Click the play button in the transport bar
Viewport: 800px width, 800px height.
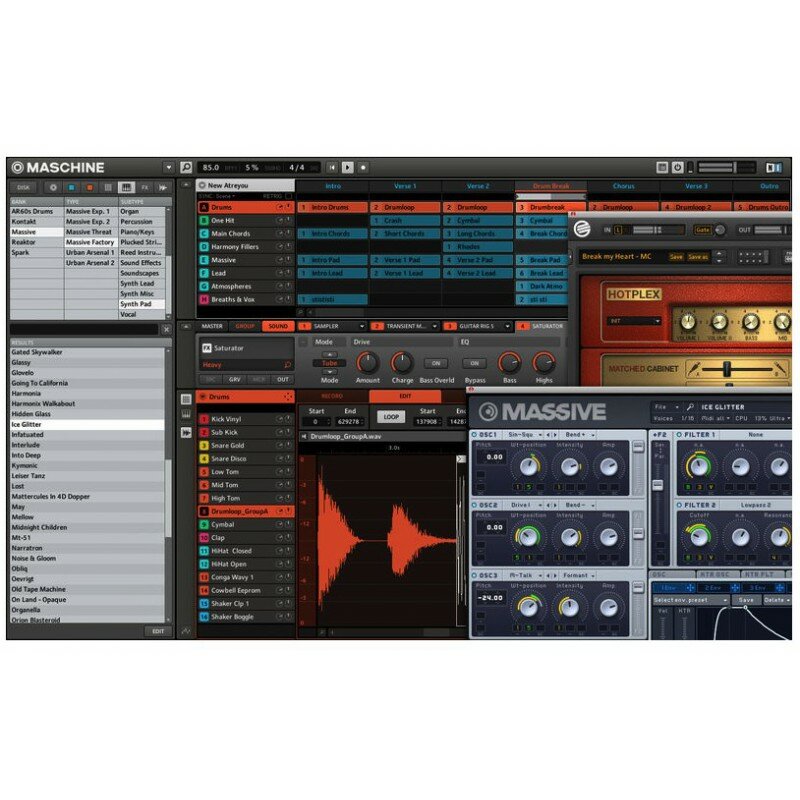tap(348, 167)
